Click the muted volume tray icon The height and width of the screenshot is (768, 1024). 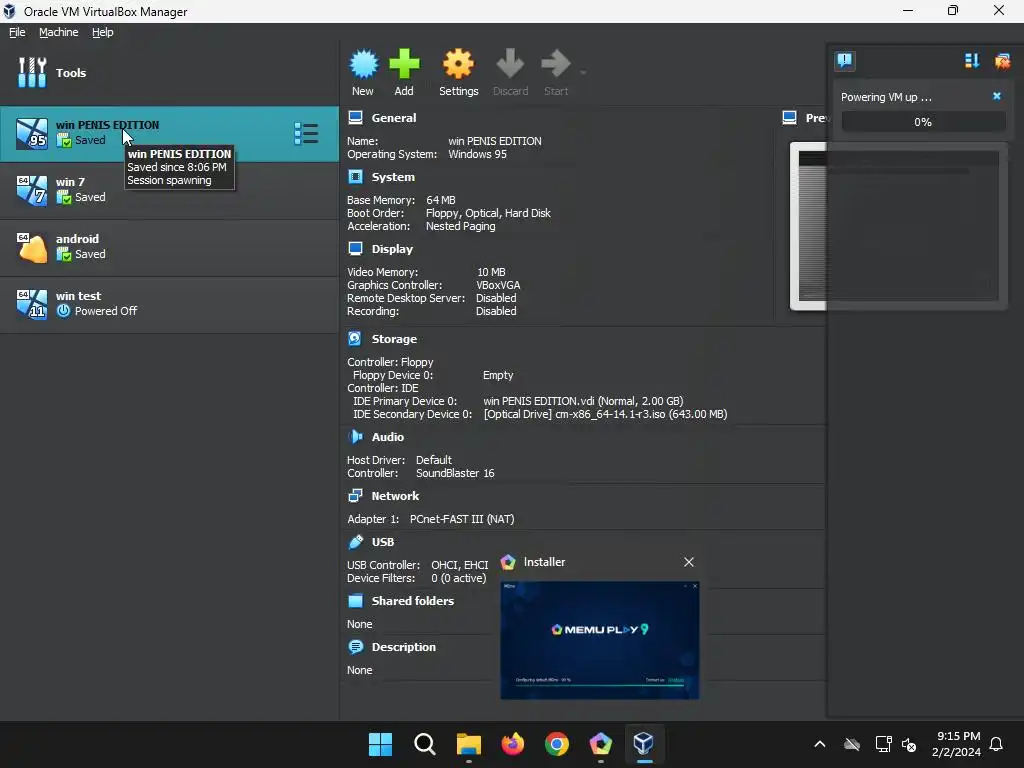tap(908, 744)
